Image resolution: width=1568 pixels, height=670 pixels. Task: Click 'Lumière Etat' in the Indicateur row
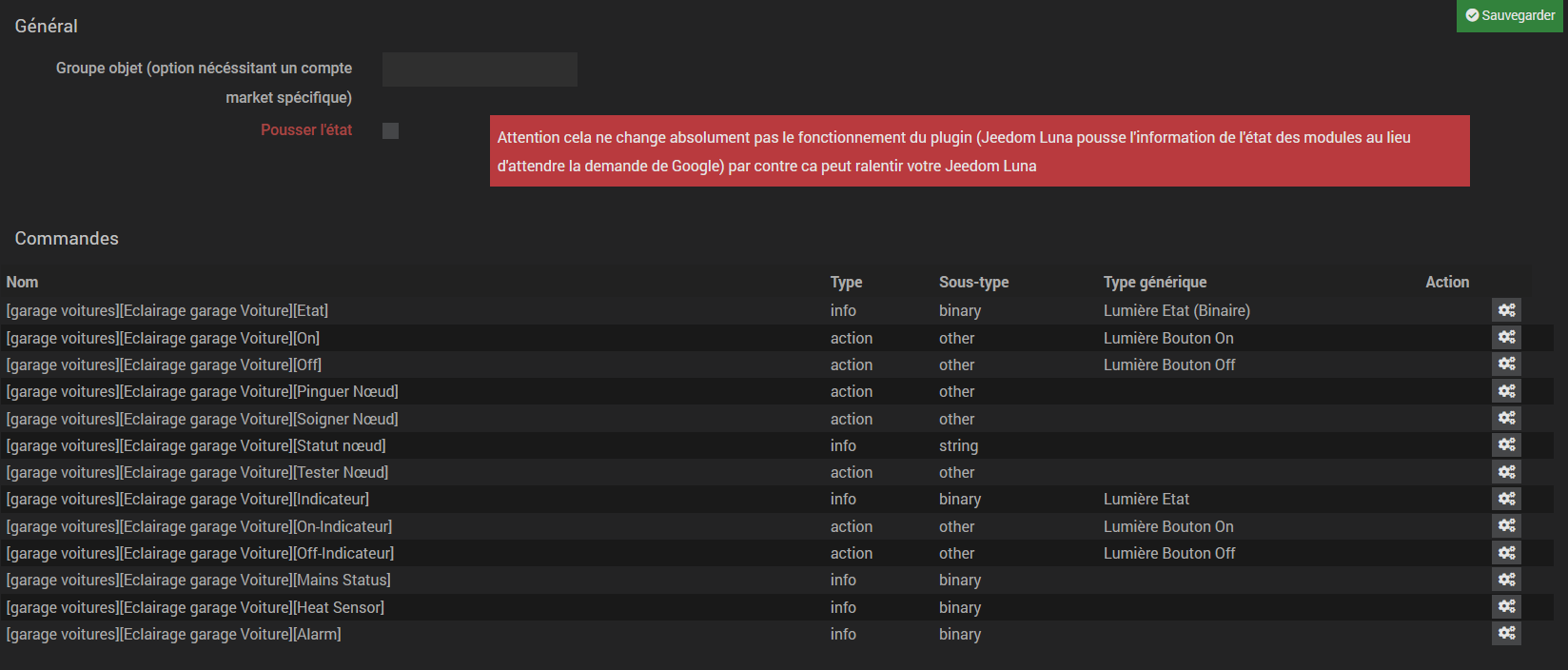click(1147, 499)
